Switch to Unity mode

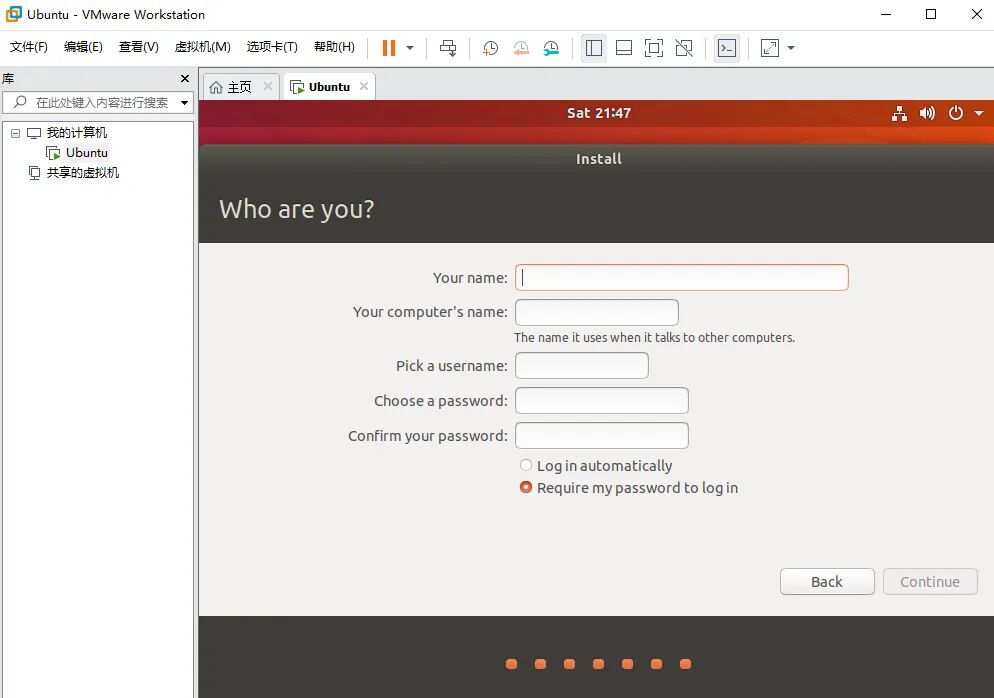coord(684,48)
